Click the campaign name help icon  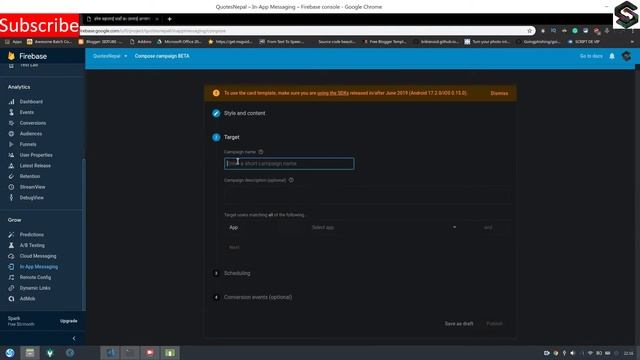coord(261,152)
